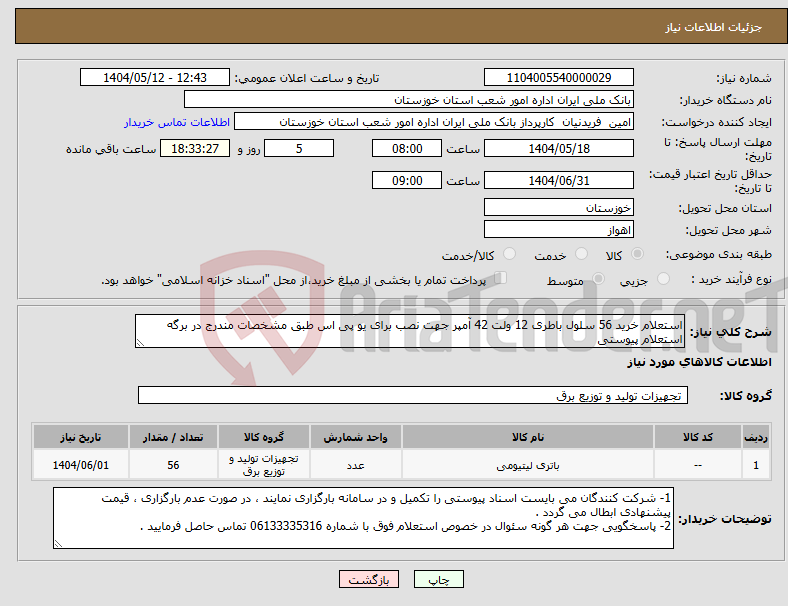Click the واحد شمارش column header
Image resolution: width=788 pixels, height=606 pixels.
pyautogui.click(x=355, y=437)
